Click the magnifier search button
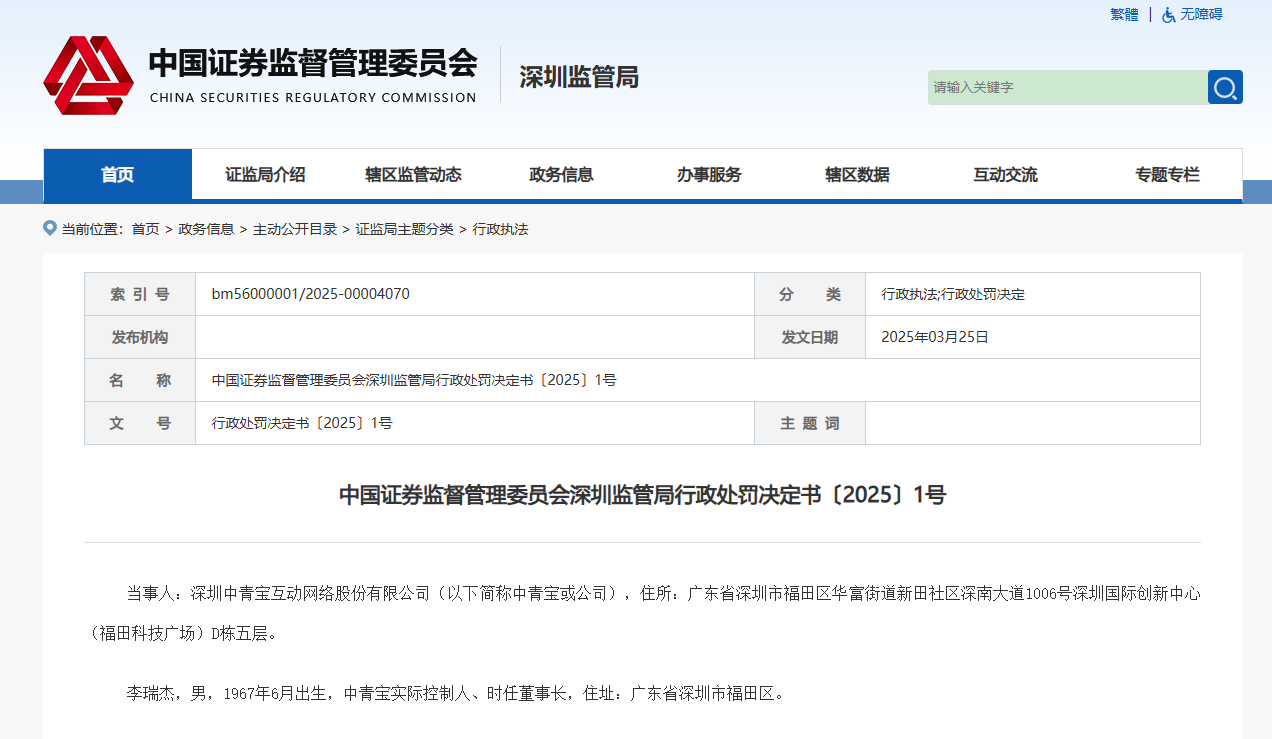Screen dimensions: 1272x739 tap(1225, 88)
